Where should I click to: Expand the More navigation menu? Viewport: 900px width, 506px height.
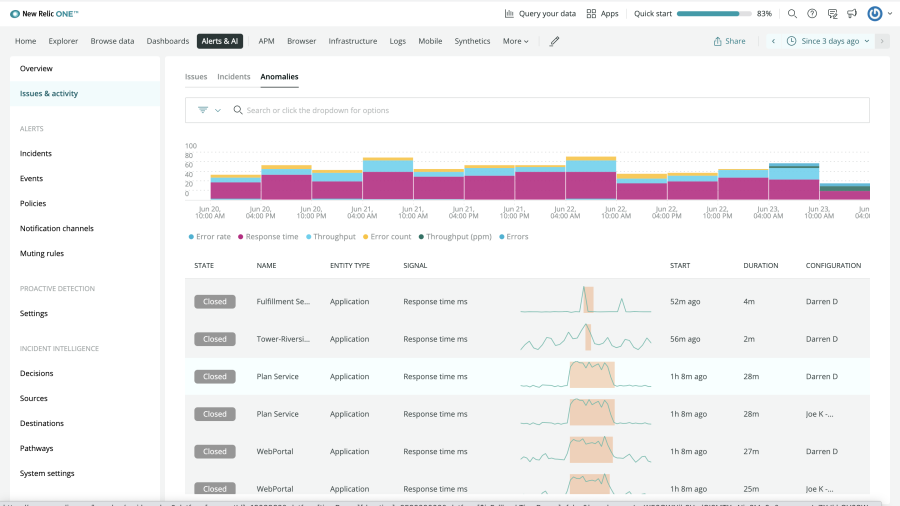515,41
